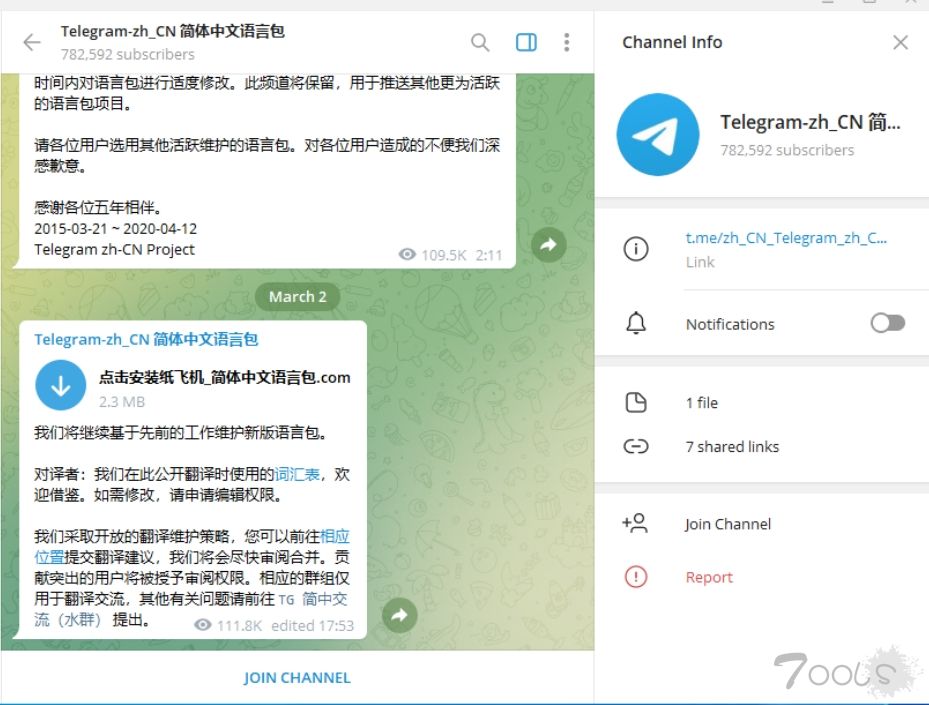Share the top message using its forward arrow
Viewport: 929px width, 705px height.
pos(548,244)
